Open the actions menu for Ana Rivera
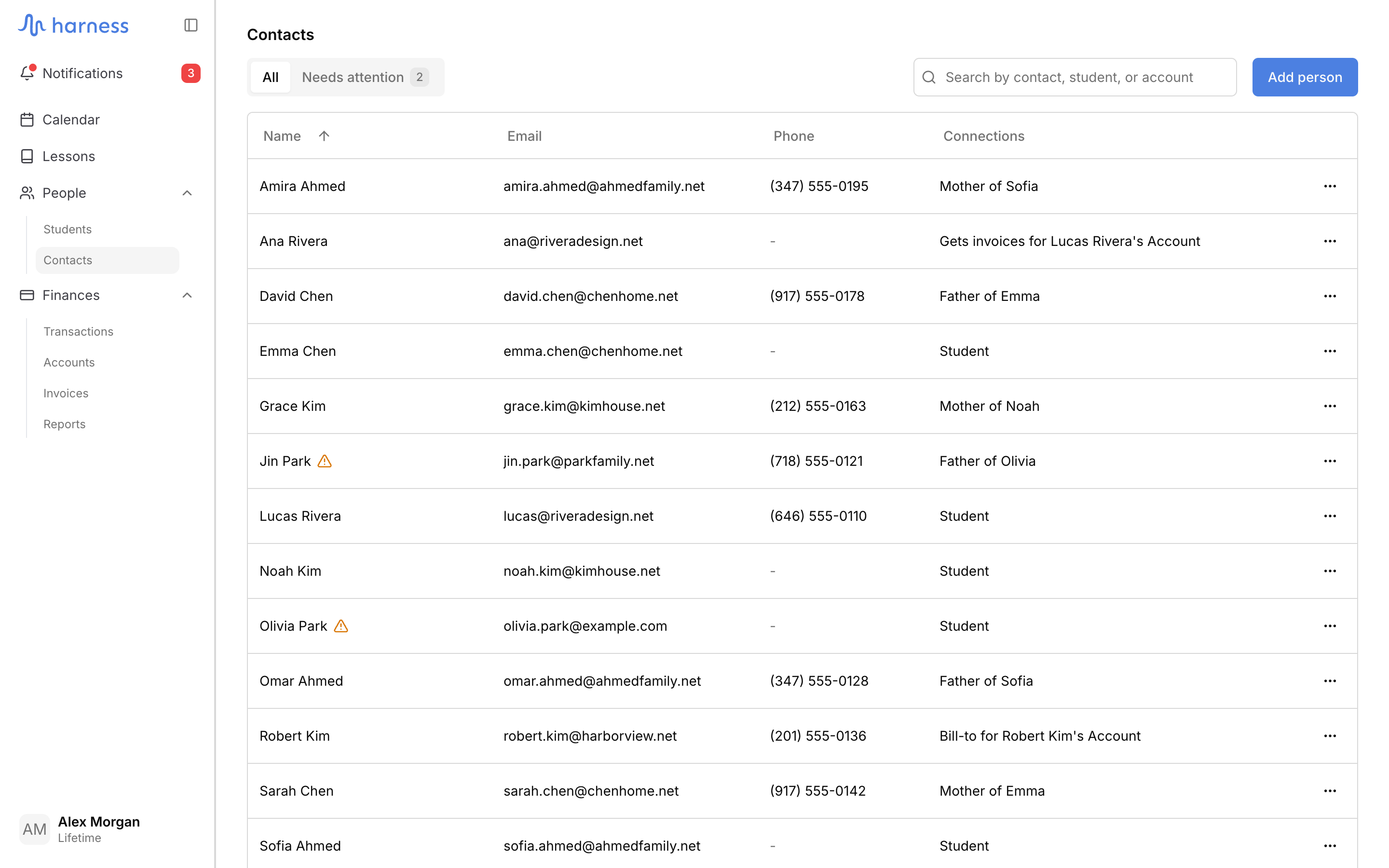Screen dimensions: 1389x868 pos(1330,241)
